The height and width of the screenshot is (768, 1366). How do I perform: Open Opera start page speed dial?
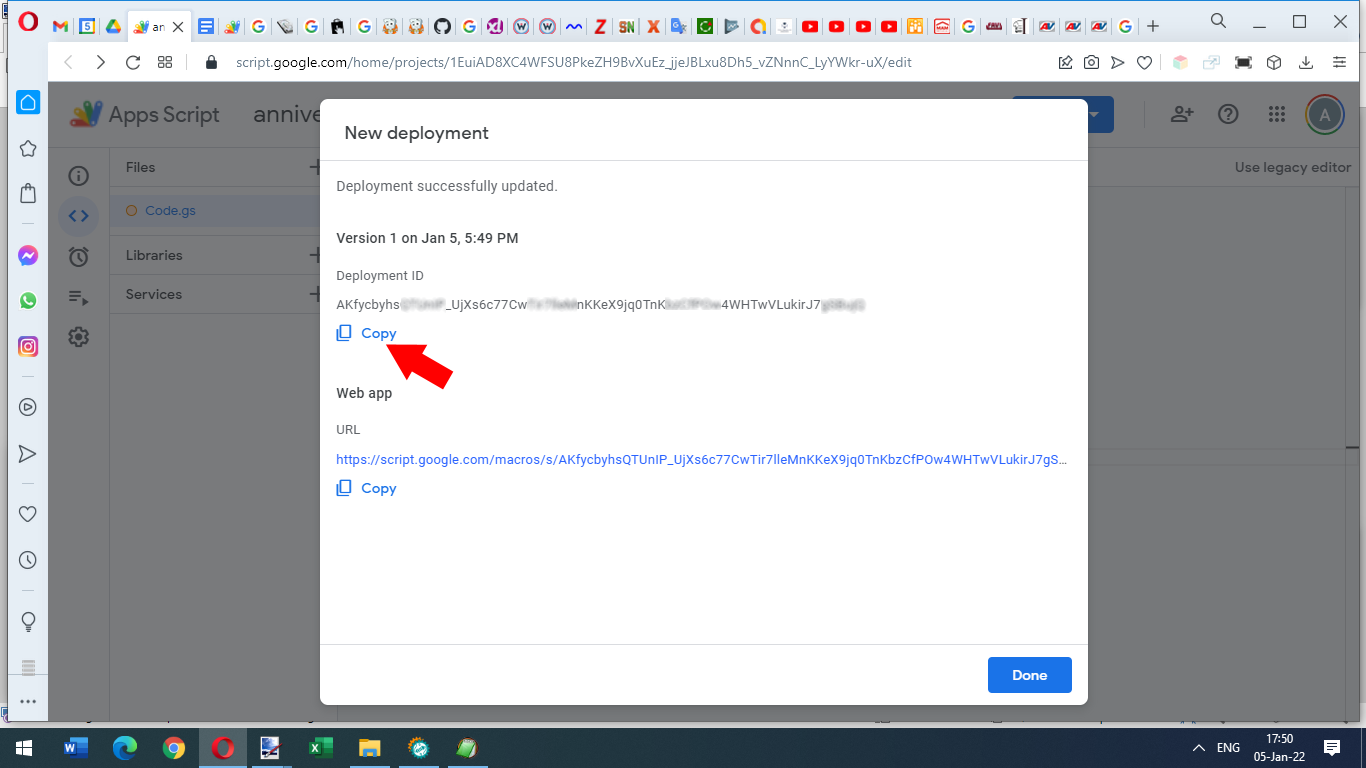(x=165, y=62)
